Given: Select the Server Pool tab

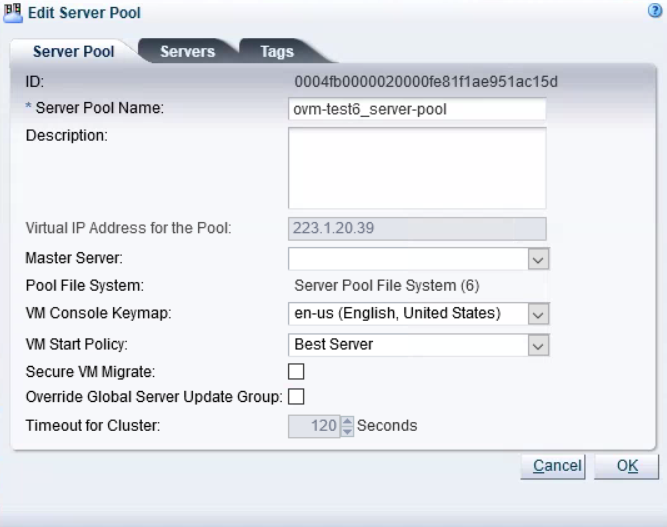Looking at the screenshot, I should pos(74,51).
